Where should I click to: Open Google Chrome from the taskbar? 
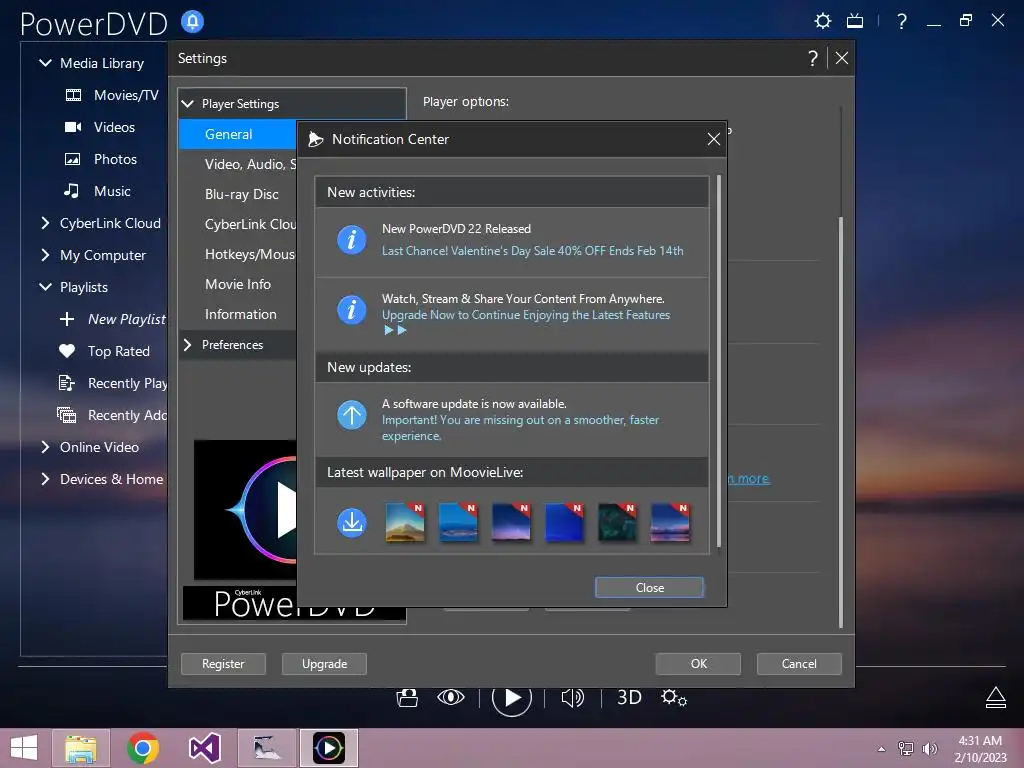pyautogui.click(x=143, y=748)
